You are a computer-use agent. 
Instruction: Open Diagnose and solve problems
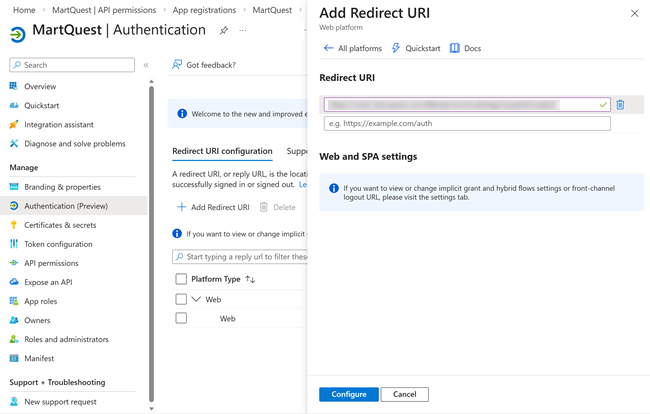pos(75,144)
